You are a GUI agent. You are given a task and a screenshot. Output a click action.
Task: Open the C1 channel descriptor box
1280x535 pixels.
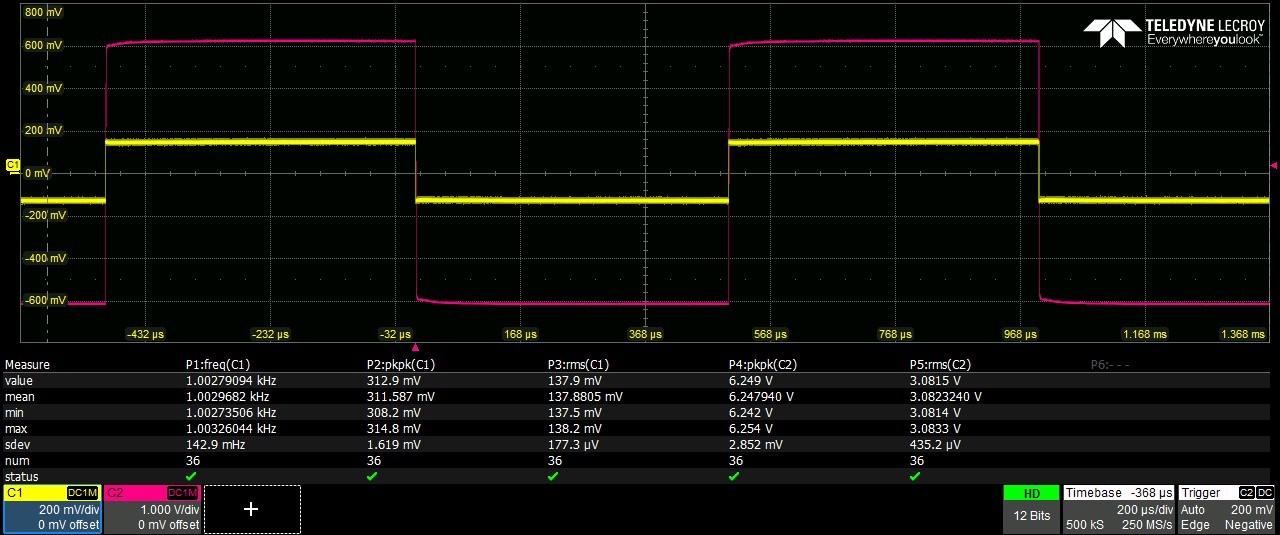coord(52,509)
